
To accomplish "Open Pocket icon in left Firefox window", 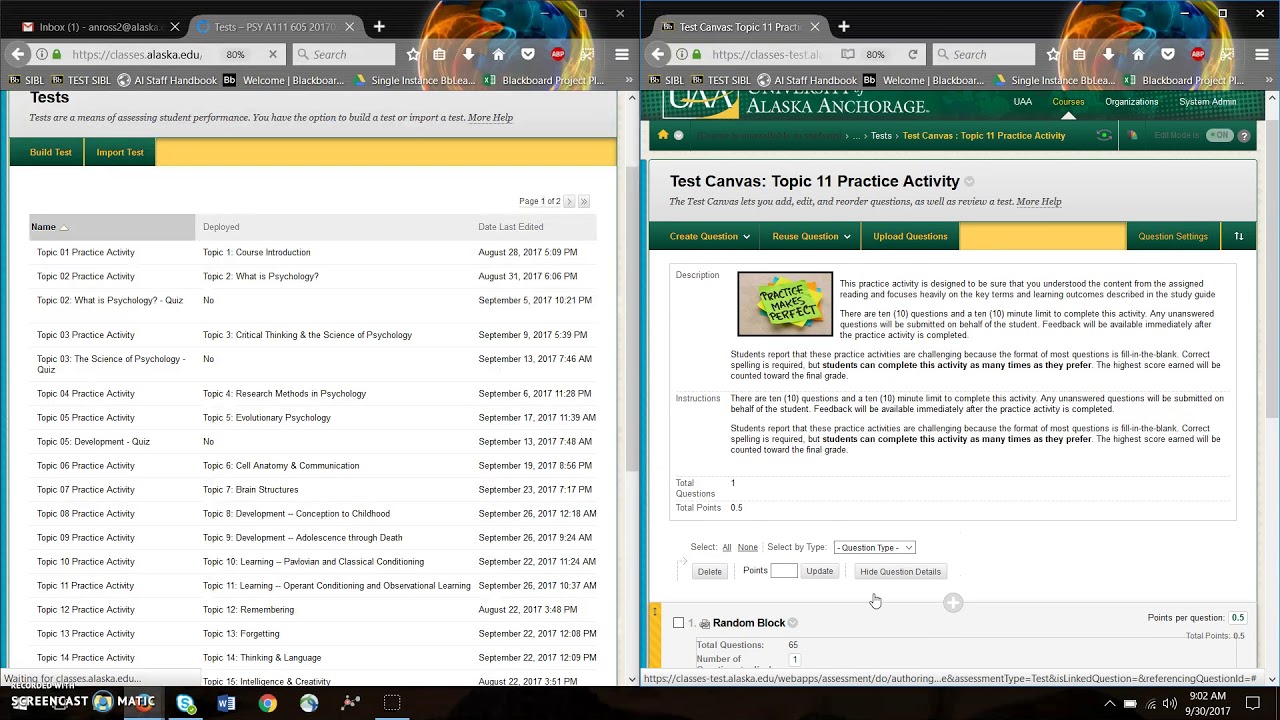I will coord(528,54).
